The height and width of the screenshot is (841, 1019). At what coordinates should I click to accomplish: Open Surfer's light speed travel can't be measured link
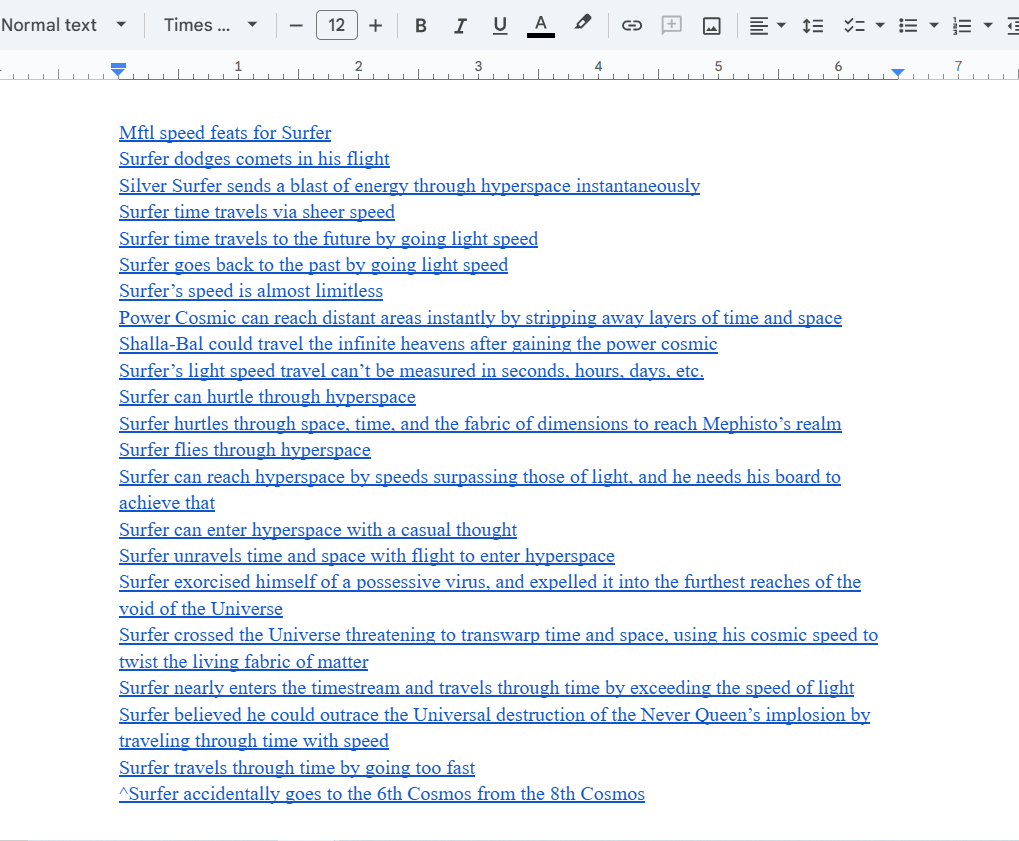pyautogui.click(x=411, y=370)
